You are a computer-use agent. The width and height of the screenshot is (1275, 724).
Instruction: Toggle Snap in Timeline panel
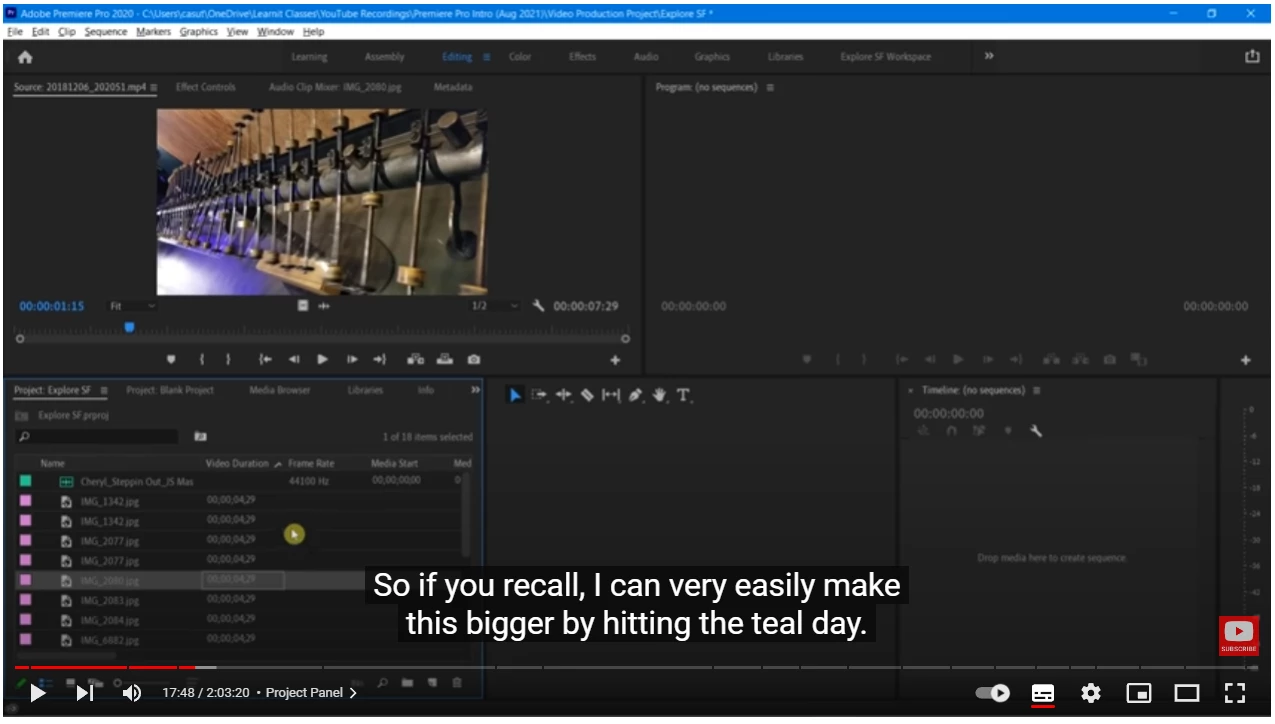click(x=951, y=431)
